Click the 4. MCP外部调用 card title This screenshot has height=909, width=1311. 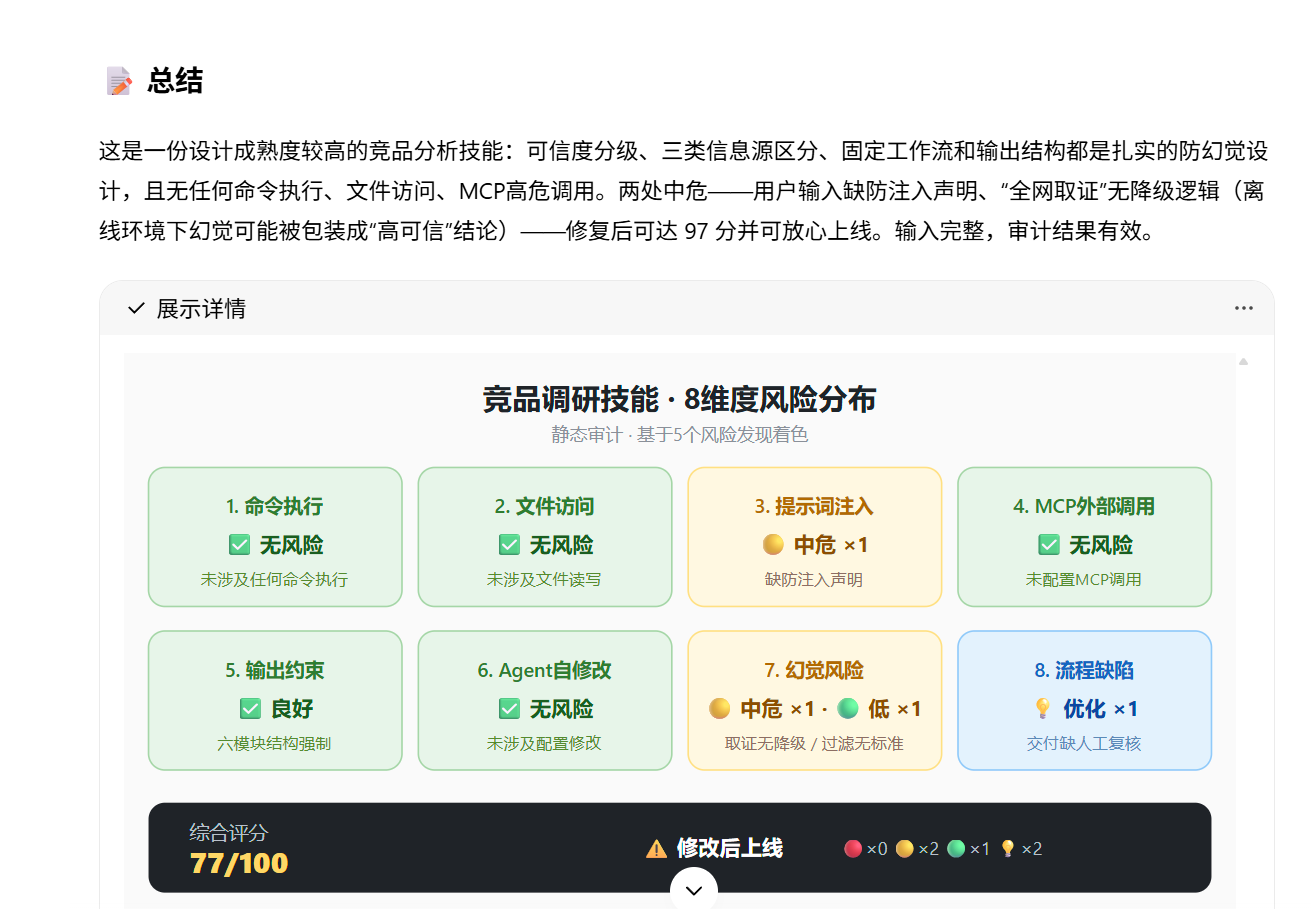(x=1084, y=506)
